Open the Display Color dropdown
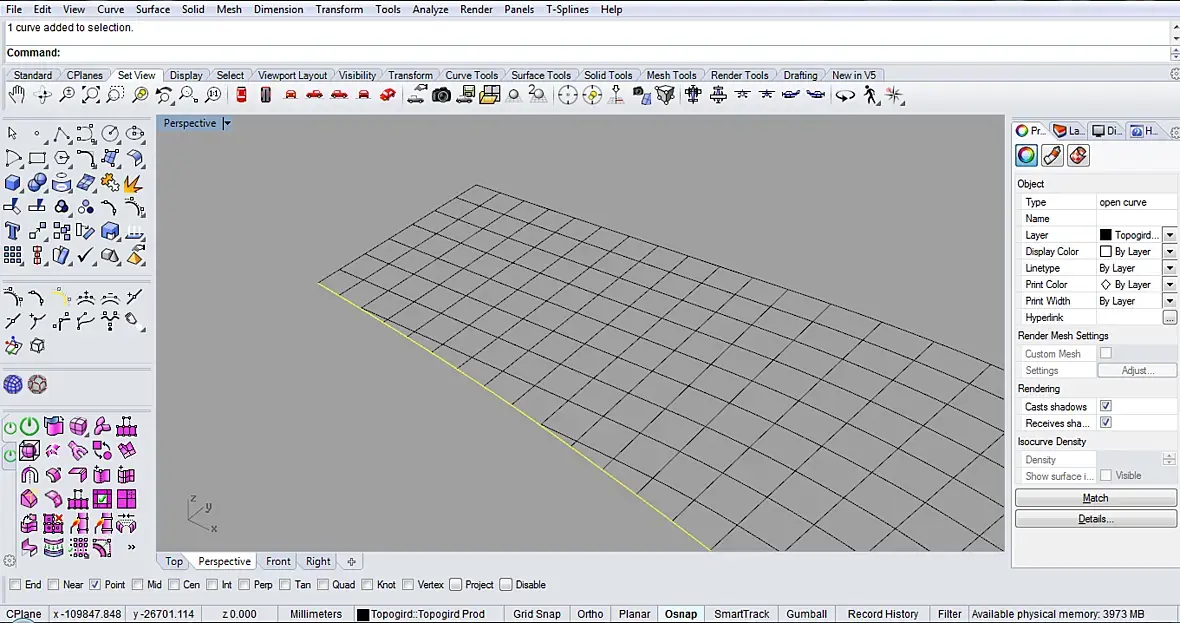This screenshot has width=1180, height=623. 1169,251
